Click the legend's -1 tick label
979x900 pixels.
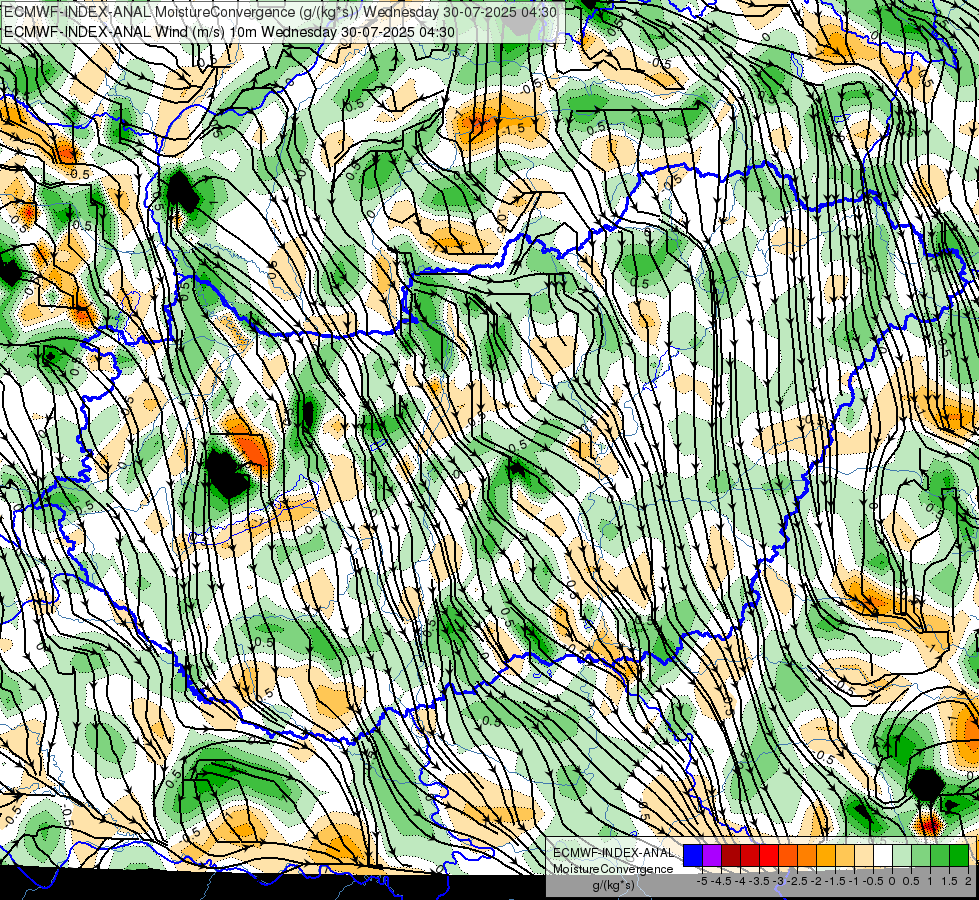pos(854,881)
